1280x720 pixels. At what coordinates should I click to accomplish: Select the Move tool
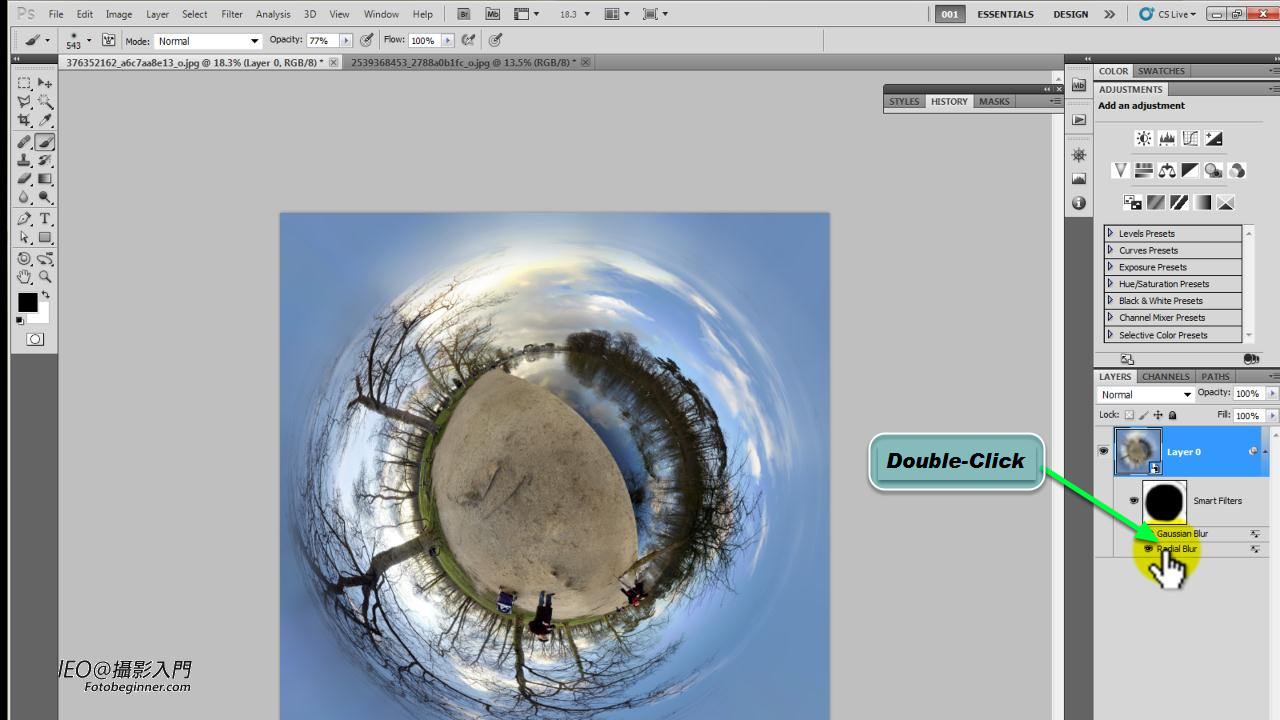[45, 83]
